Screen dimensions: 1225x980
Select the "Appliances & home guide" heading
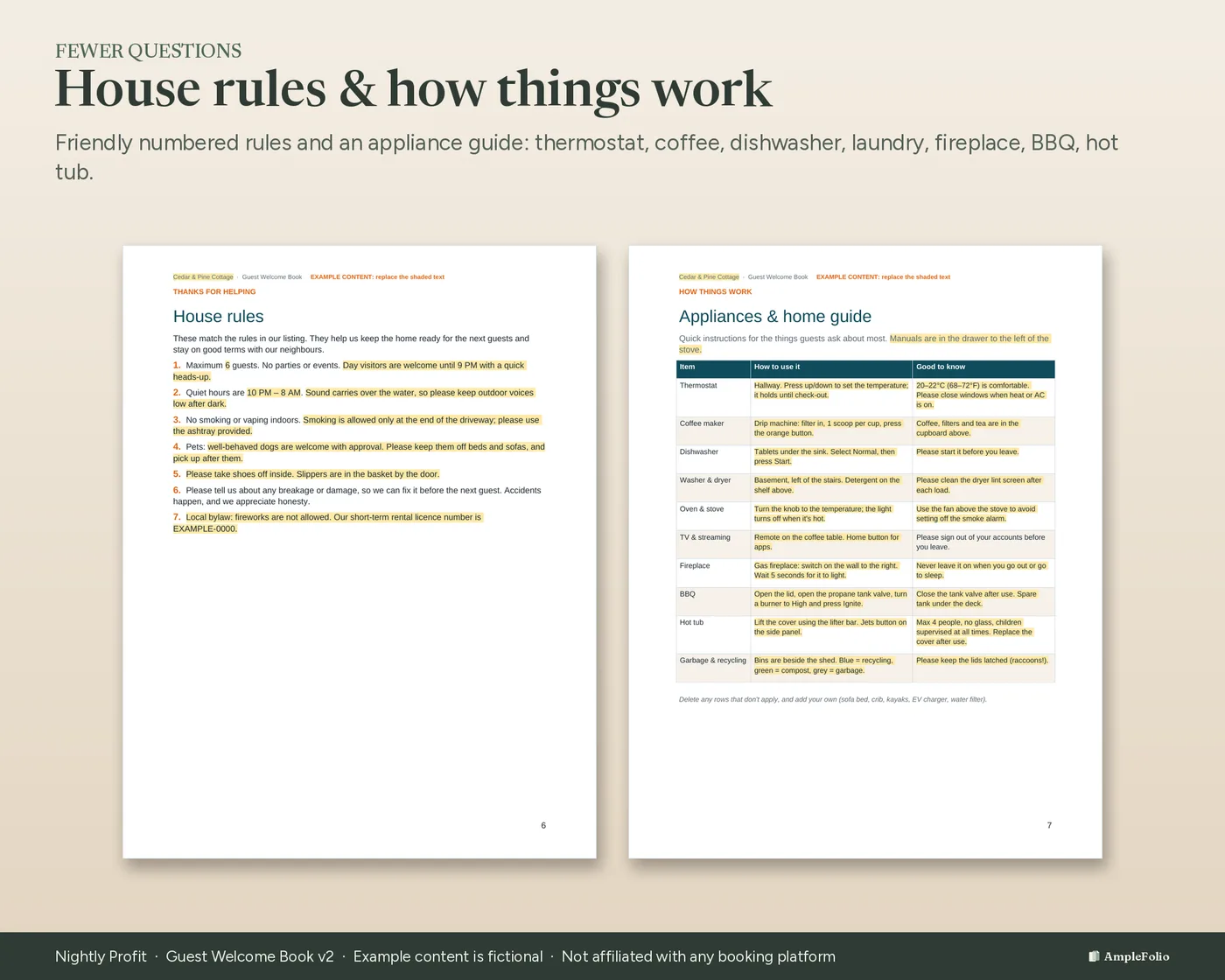(775, 317)
